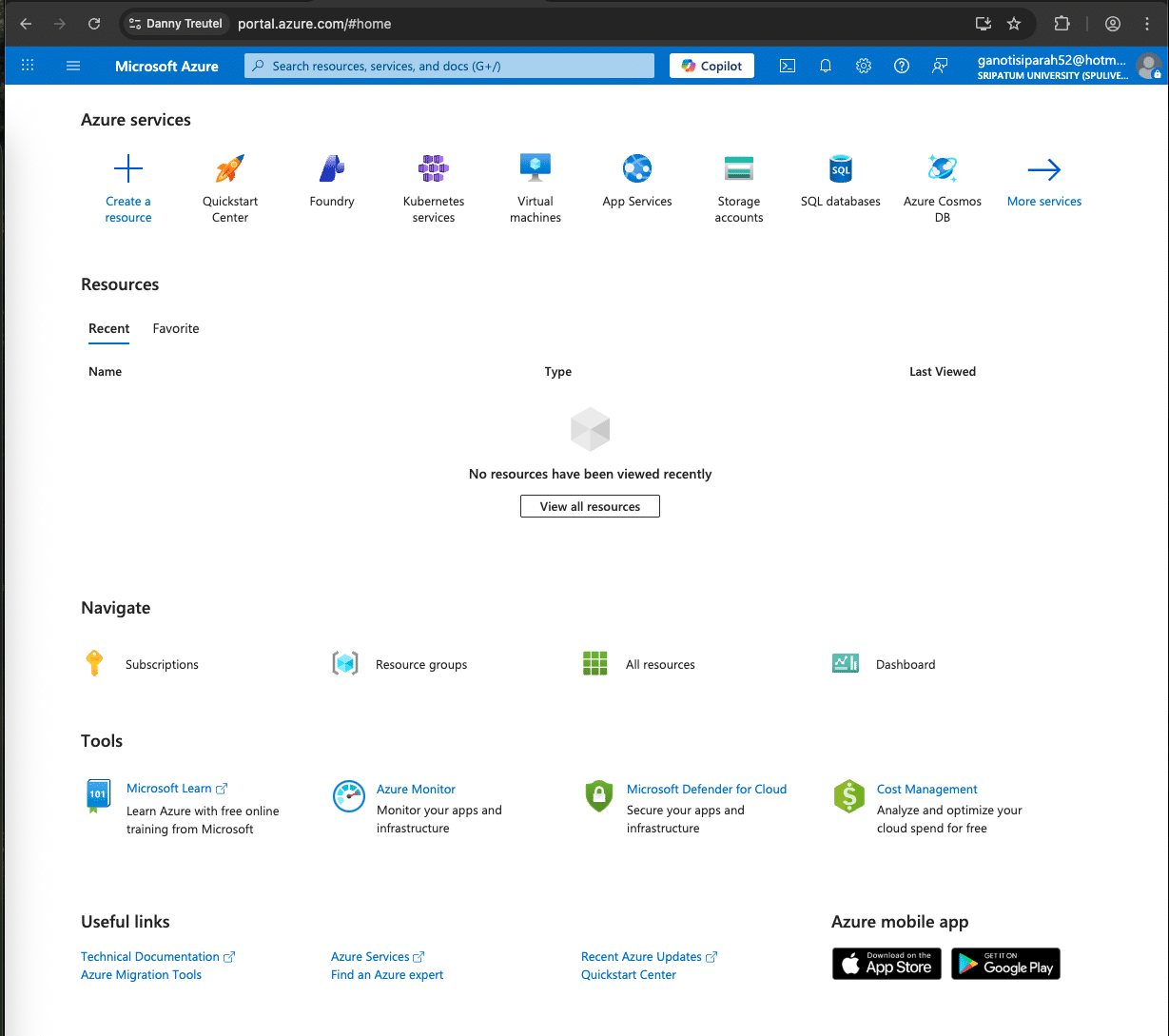This screenshot has height=1036, width=1169.
Task: Click the Help question mark icon
Action: point(902,66)
